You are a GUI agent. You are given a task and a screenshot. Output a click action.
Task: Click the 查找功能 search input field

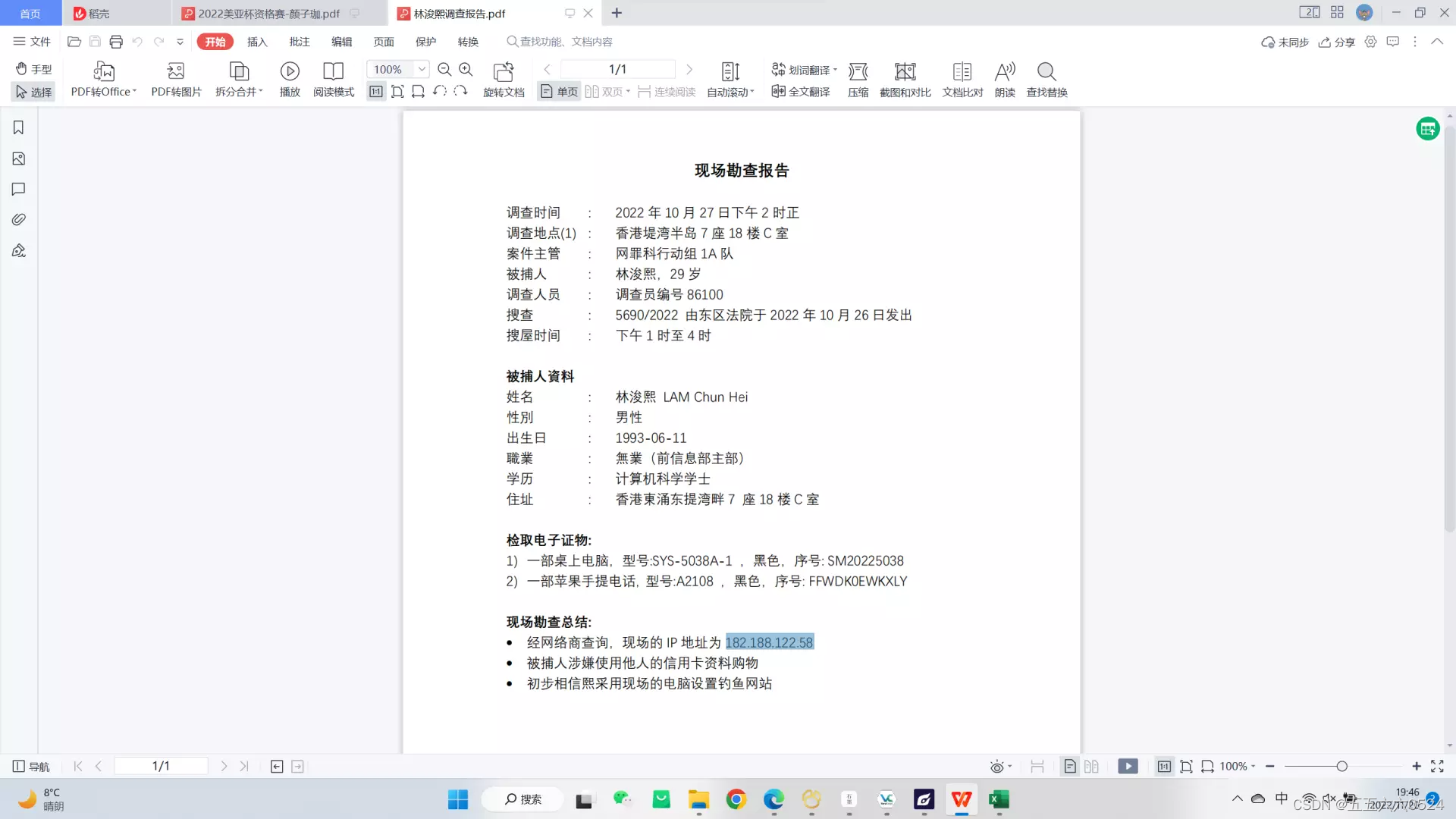[566, 42]
